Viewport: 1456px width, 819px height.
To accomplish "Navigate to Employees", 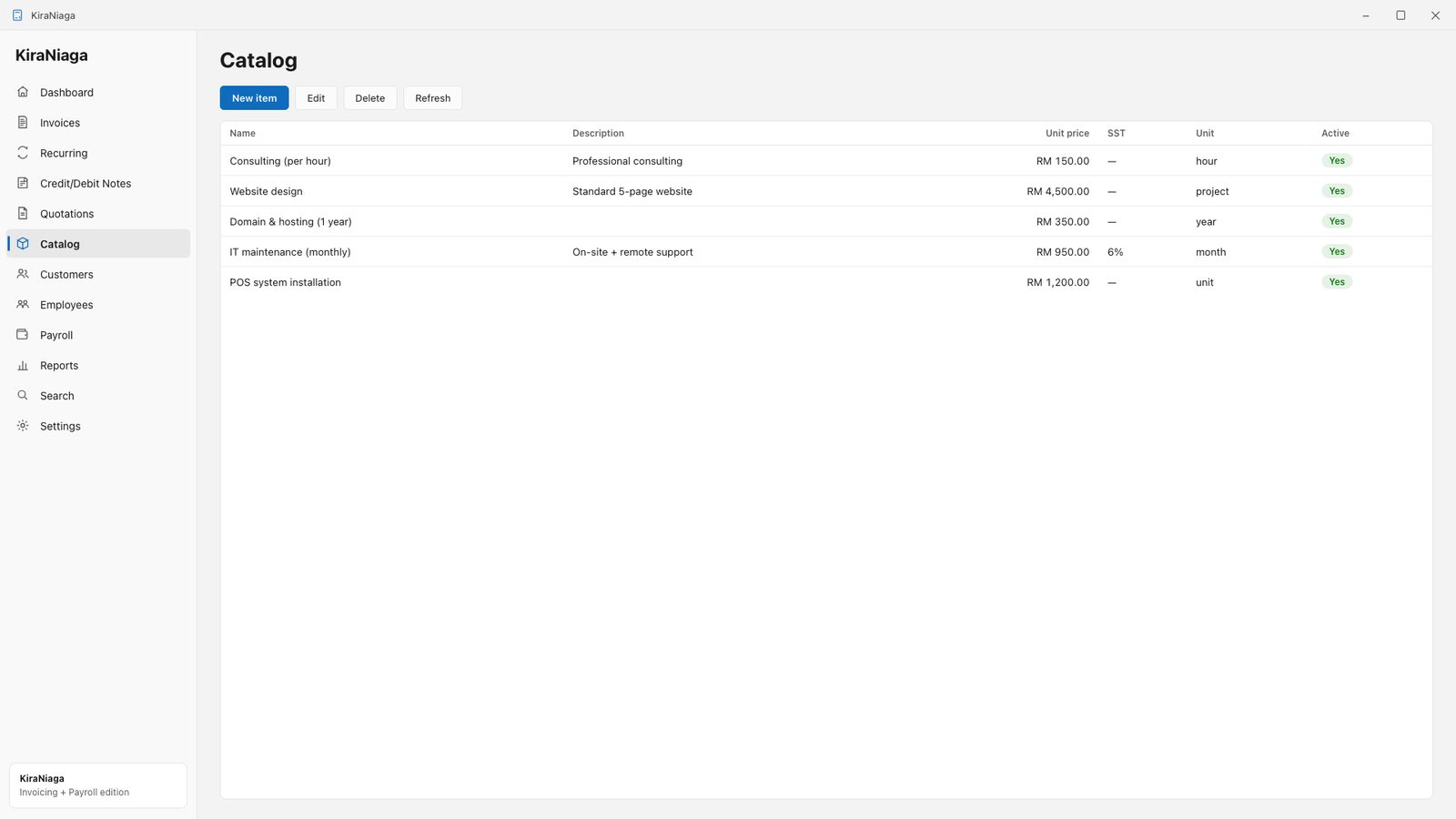I will click(x=98, y=305).
